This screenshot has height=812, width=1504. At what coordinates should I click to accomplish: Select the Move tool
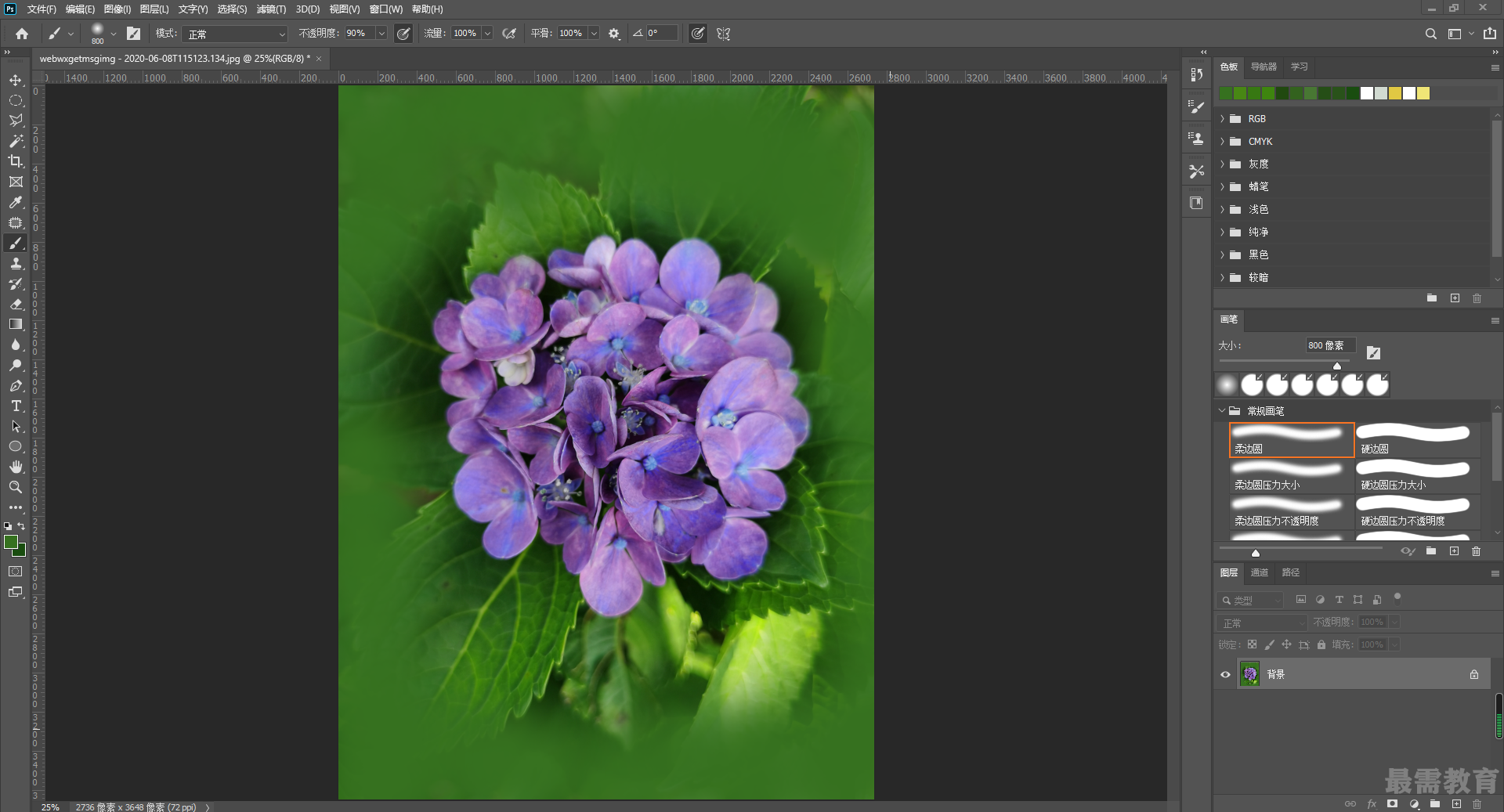coord(16,80)
